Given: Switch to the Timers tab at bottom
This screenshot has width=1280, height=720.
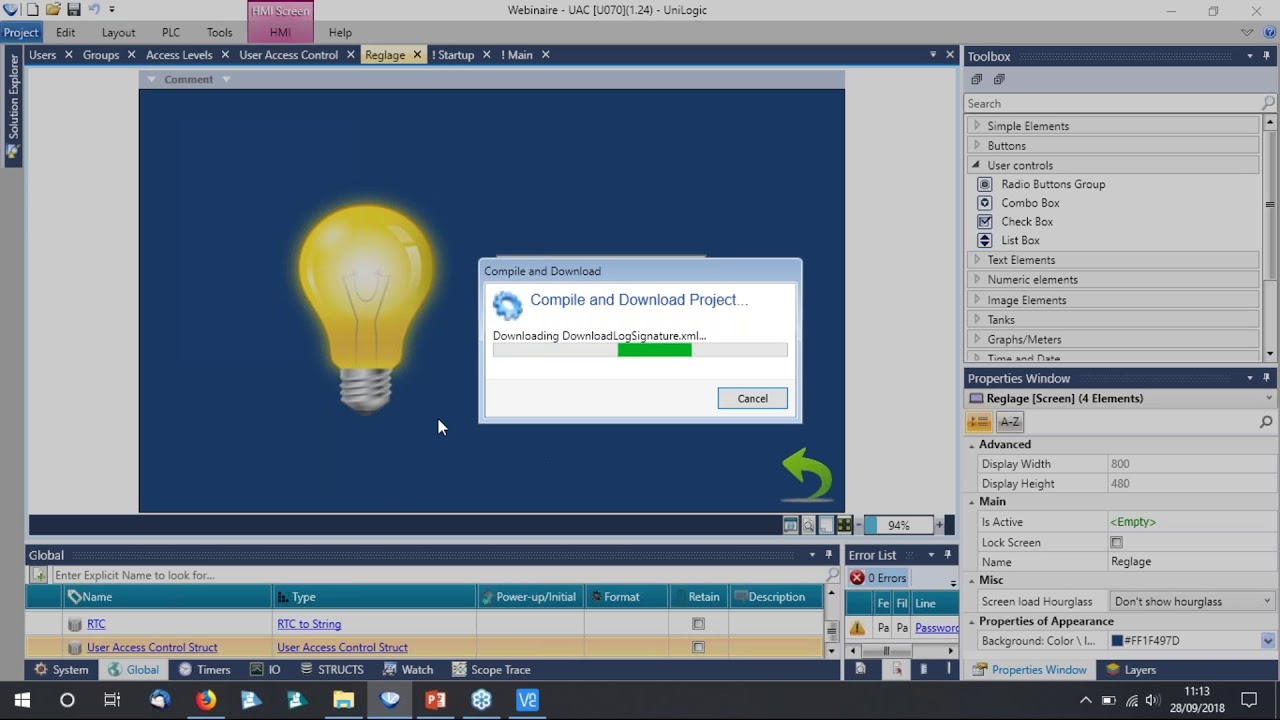Looking at the screenshot, I should (204, 670).
